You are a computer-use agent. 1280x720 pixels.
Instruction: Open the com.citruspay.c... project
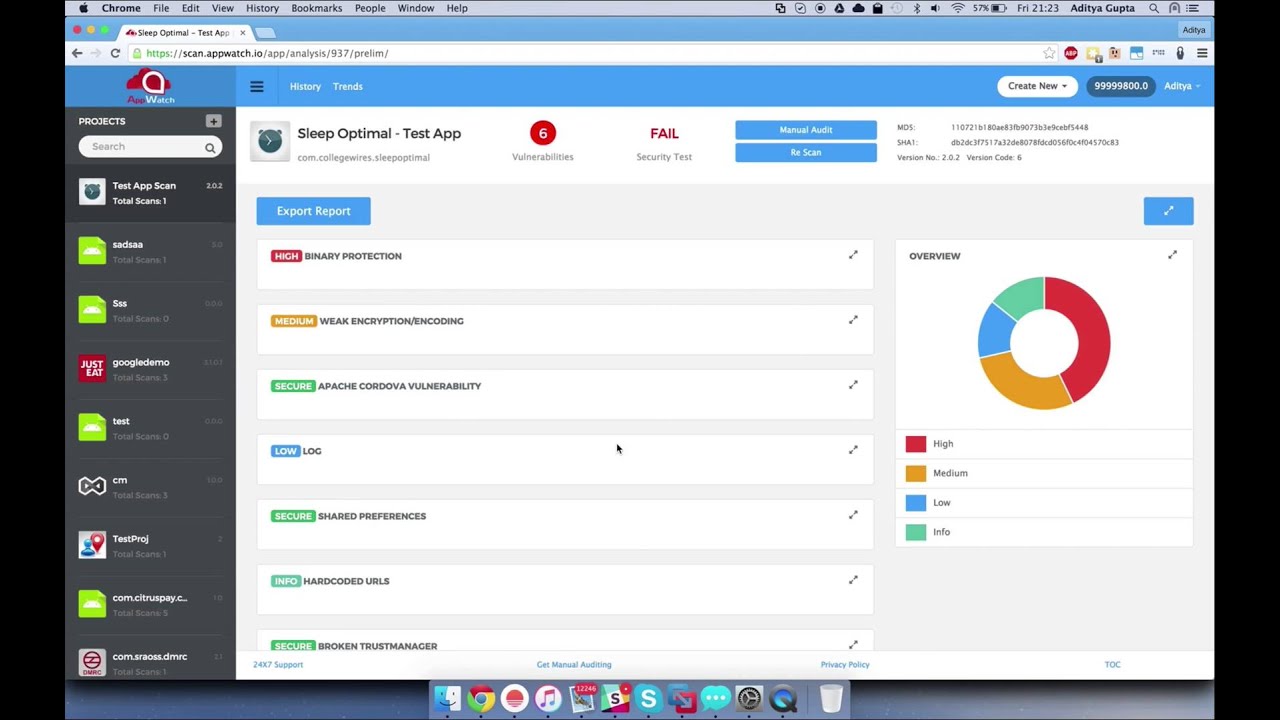(150, 604)
